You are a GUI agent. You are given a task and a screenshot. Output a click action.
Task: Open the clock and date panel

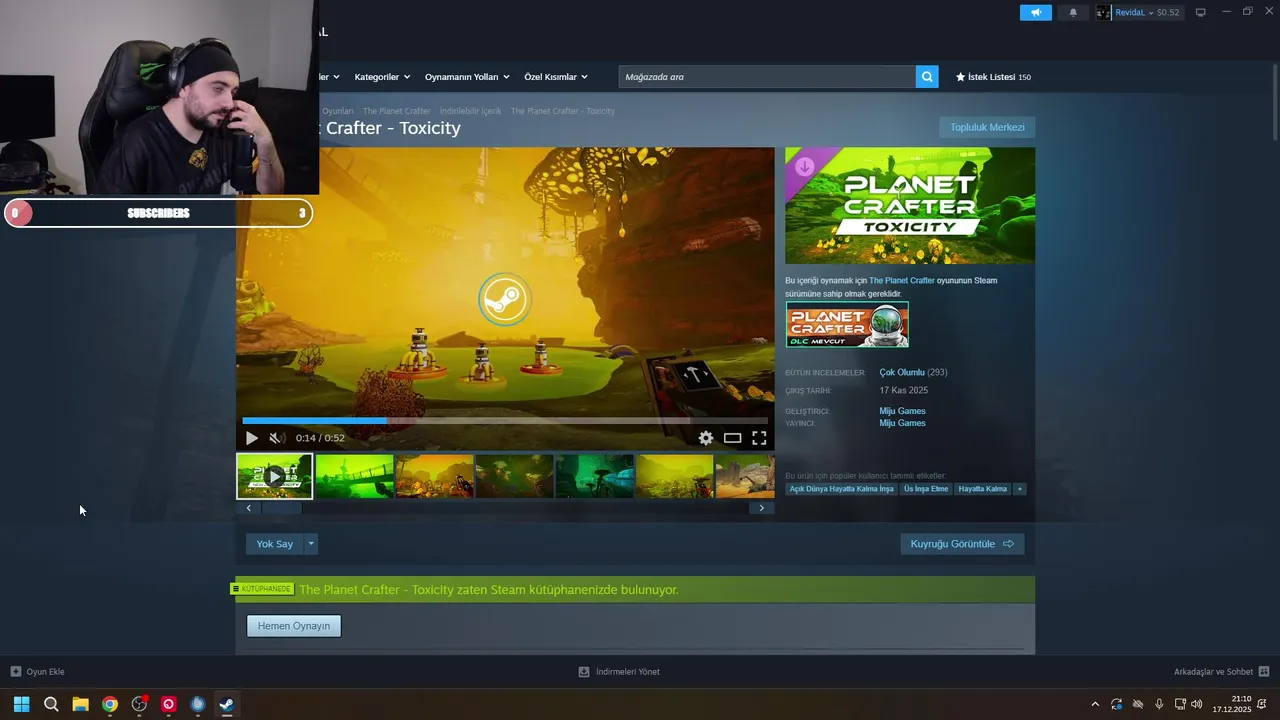click(1232, 704)
